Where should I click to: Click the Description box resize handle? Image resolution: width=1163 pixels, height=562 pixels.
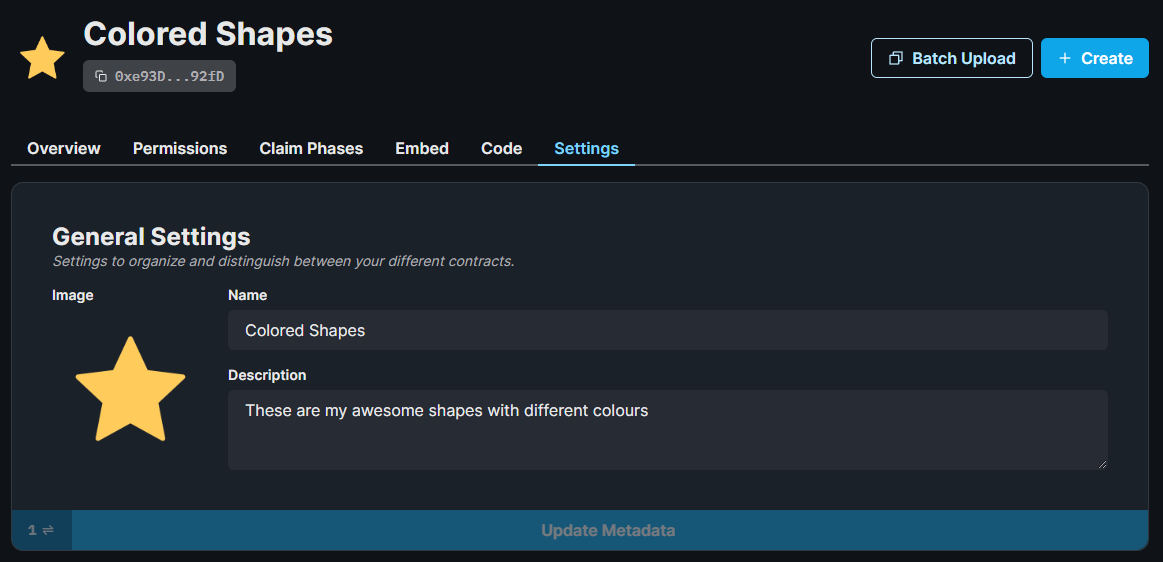coord(1102,464)
